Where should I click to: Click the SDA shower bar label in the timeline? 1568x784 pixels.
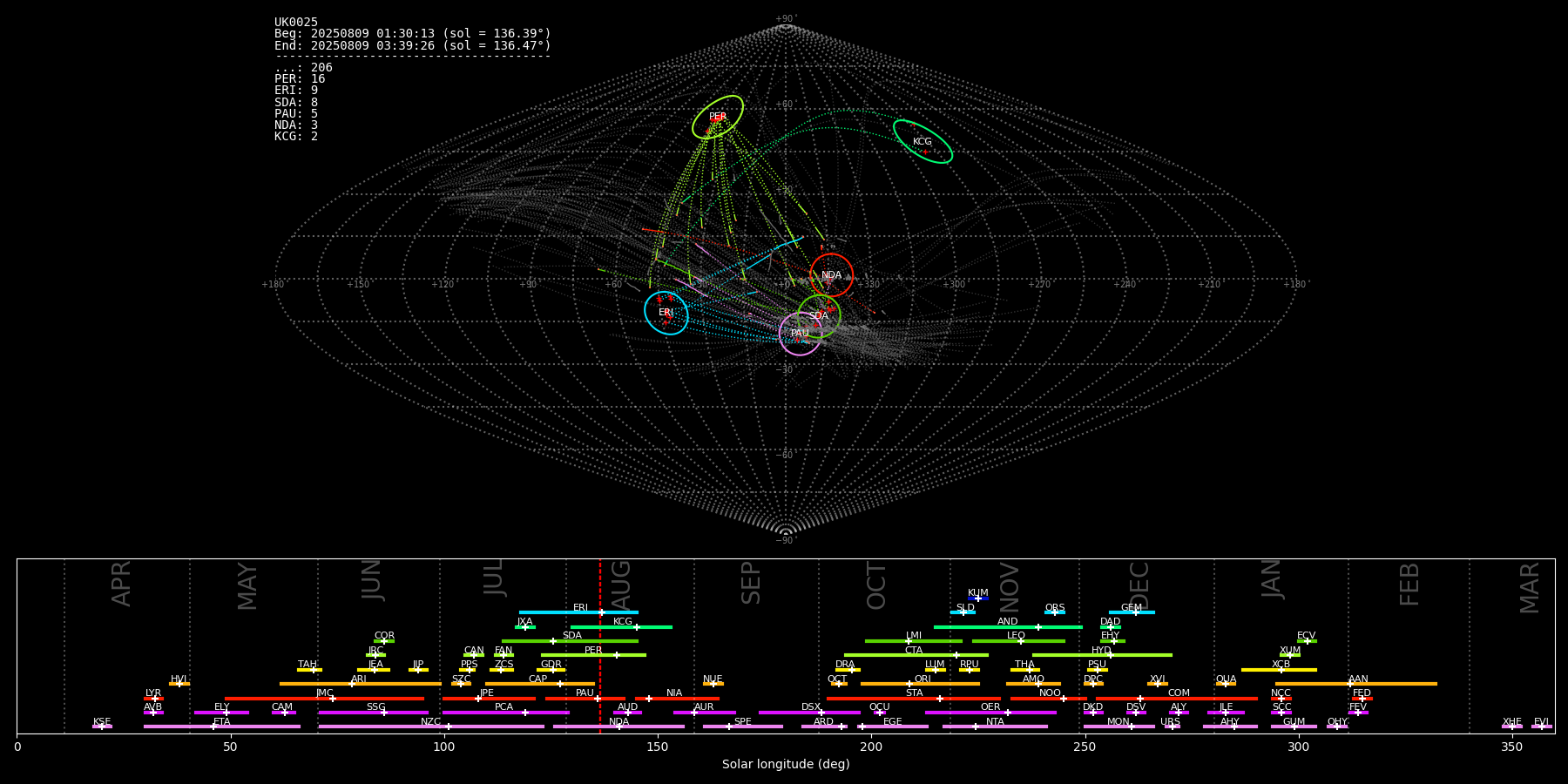click(572, 636)
